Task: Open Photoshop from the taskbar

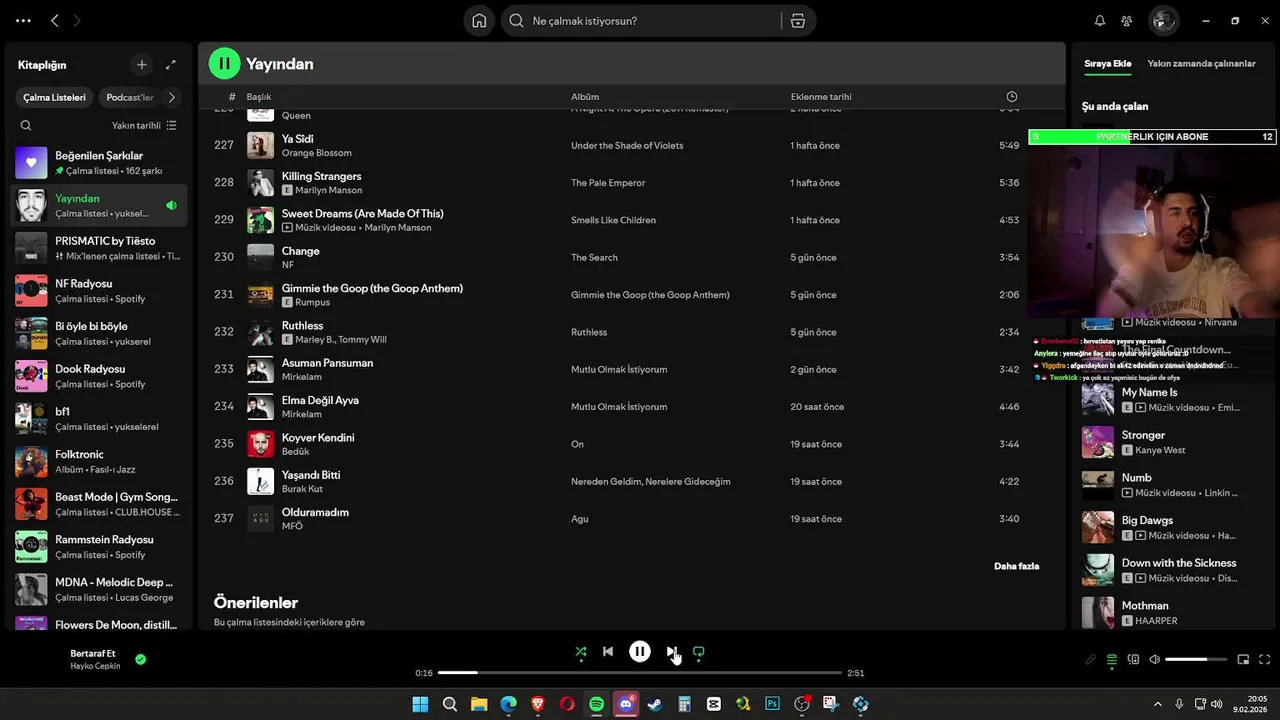Action: pyautogui.click(x=772, y=704)
